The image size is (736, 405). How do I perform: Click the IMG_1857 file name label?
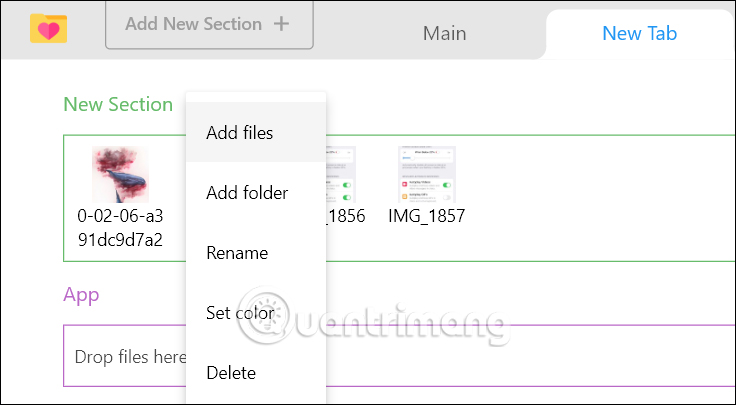click(x=427, y=216)
